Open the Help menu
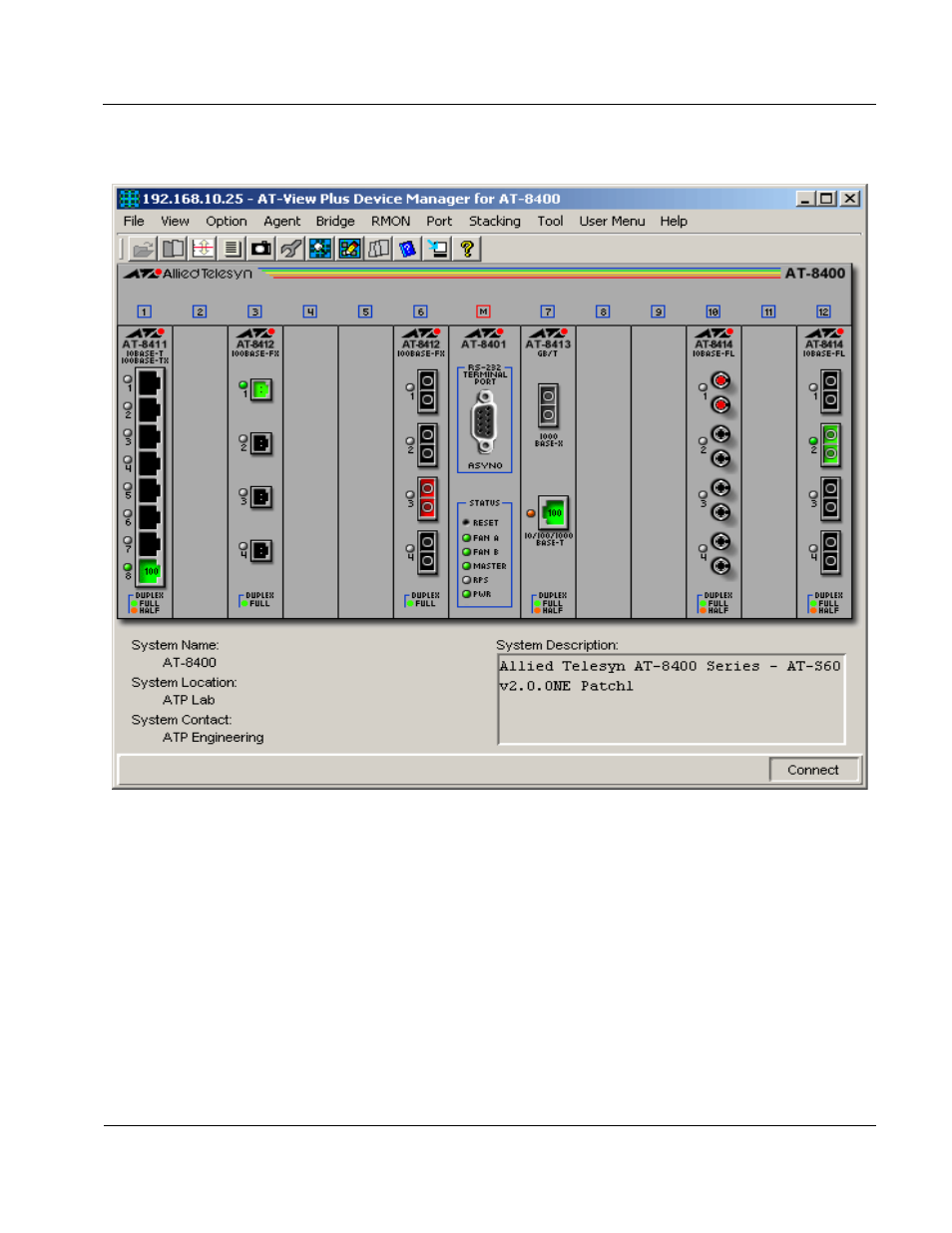The width and height of the screenshot is (952, 1233). [674, 222]
